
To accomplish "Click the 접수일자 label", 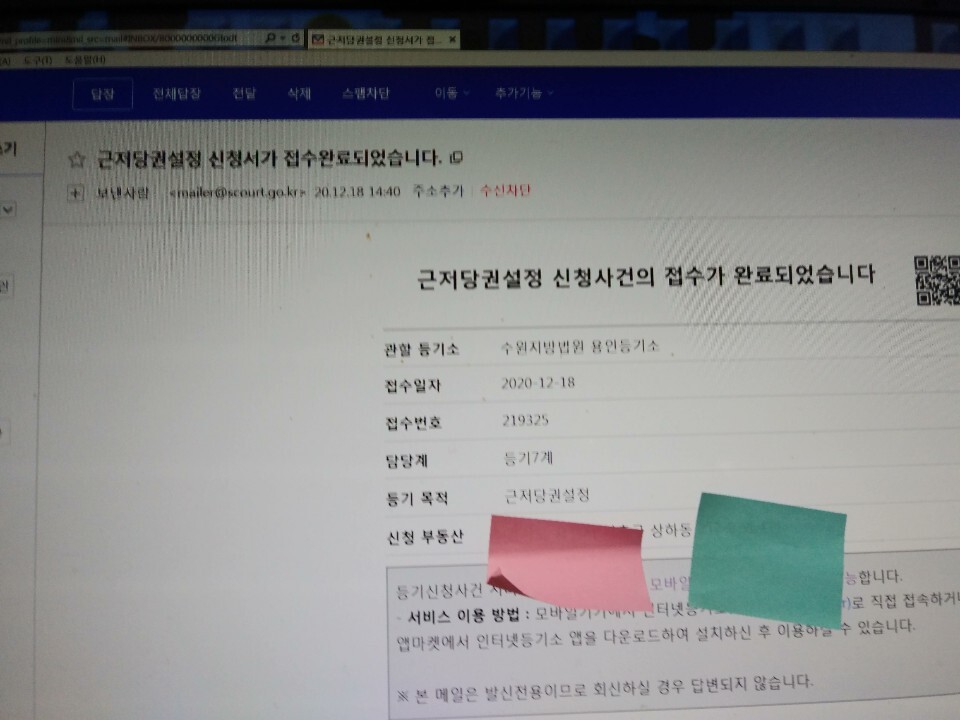I will click(x=413, y=386).
